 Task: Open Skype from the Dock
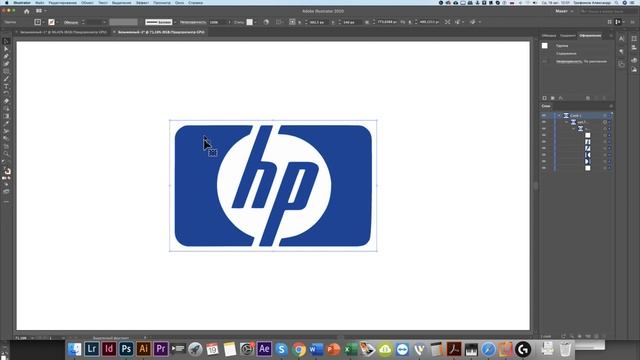pyautogui.click(x=281, y=349)
